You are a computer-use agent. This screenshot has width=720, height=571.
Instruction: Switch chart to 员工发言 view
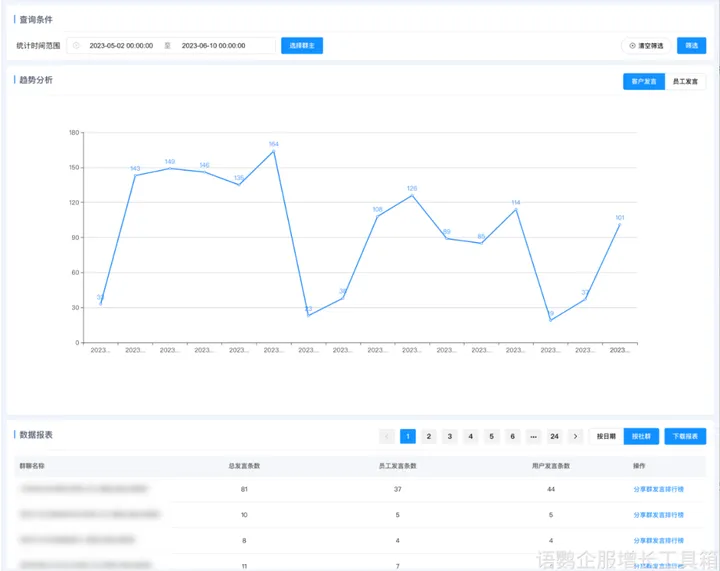[685, 81]
